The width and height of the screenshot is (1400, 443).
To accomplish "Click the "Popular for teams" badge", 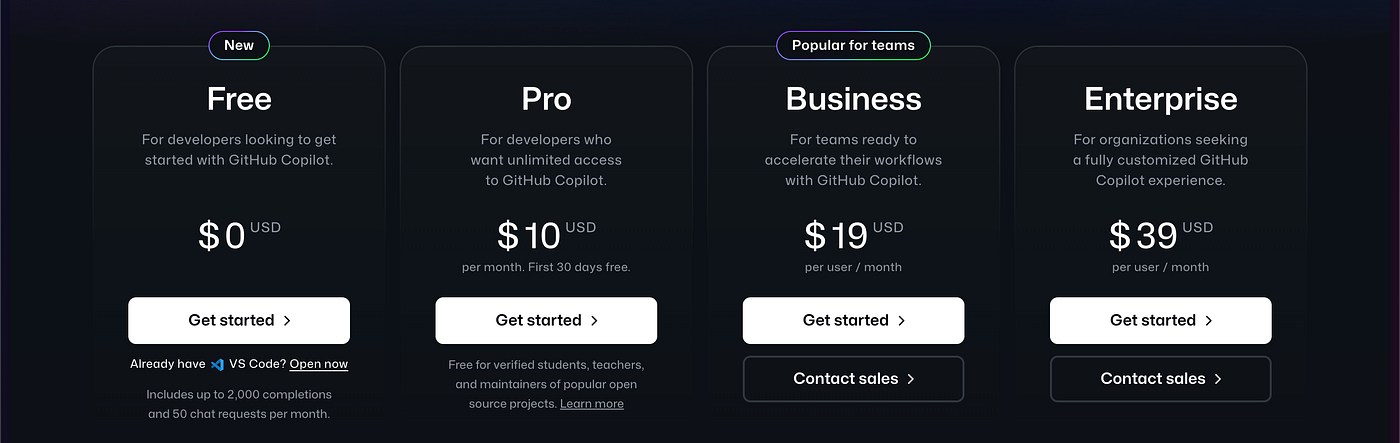I will pos(853,45).
